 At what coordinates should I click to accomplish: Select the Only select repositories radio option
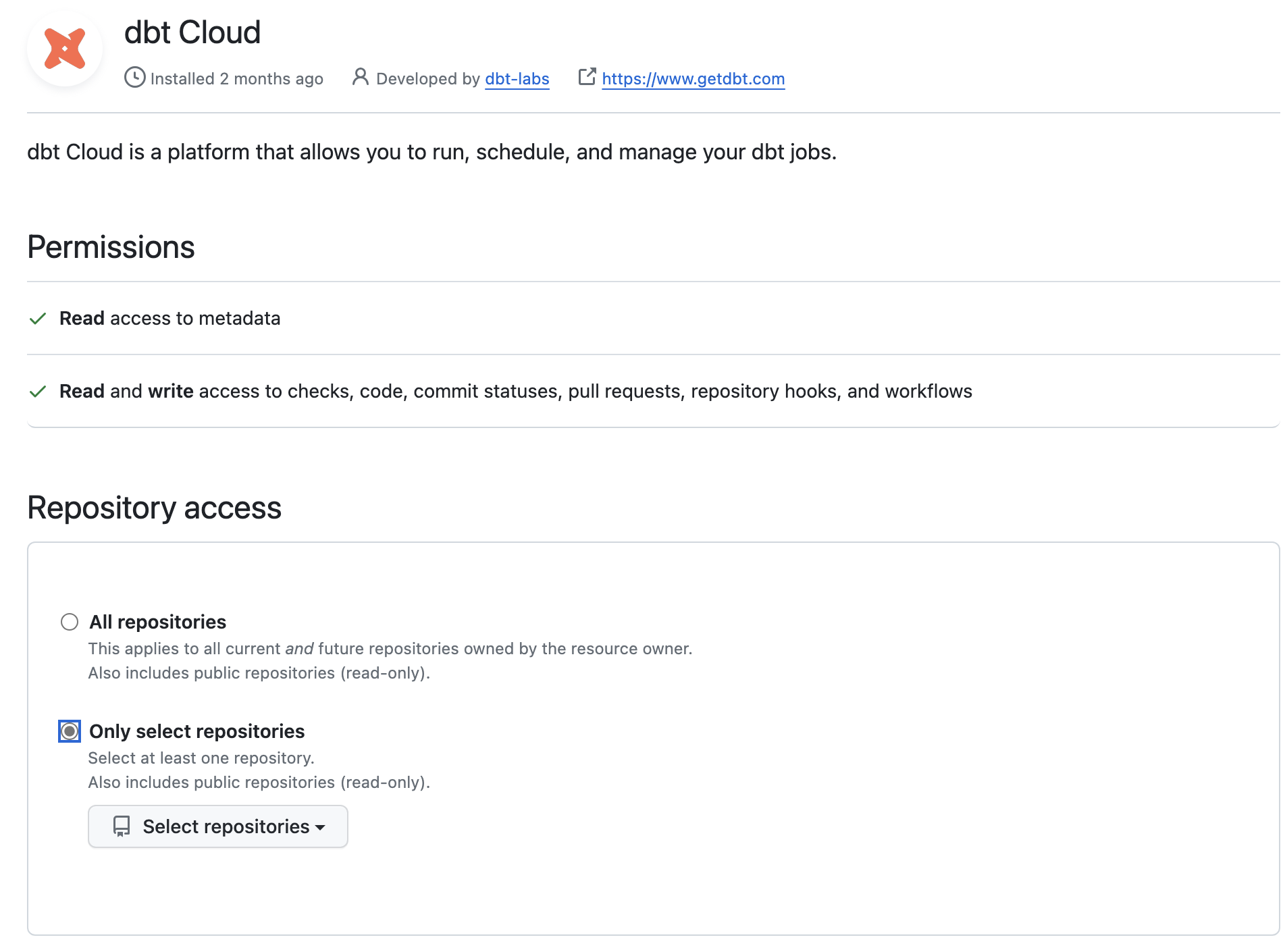70,731
